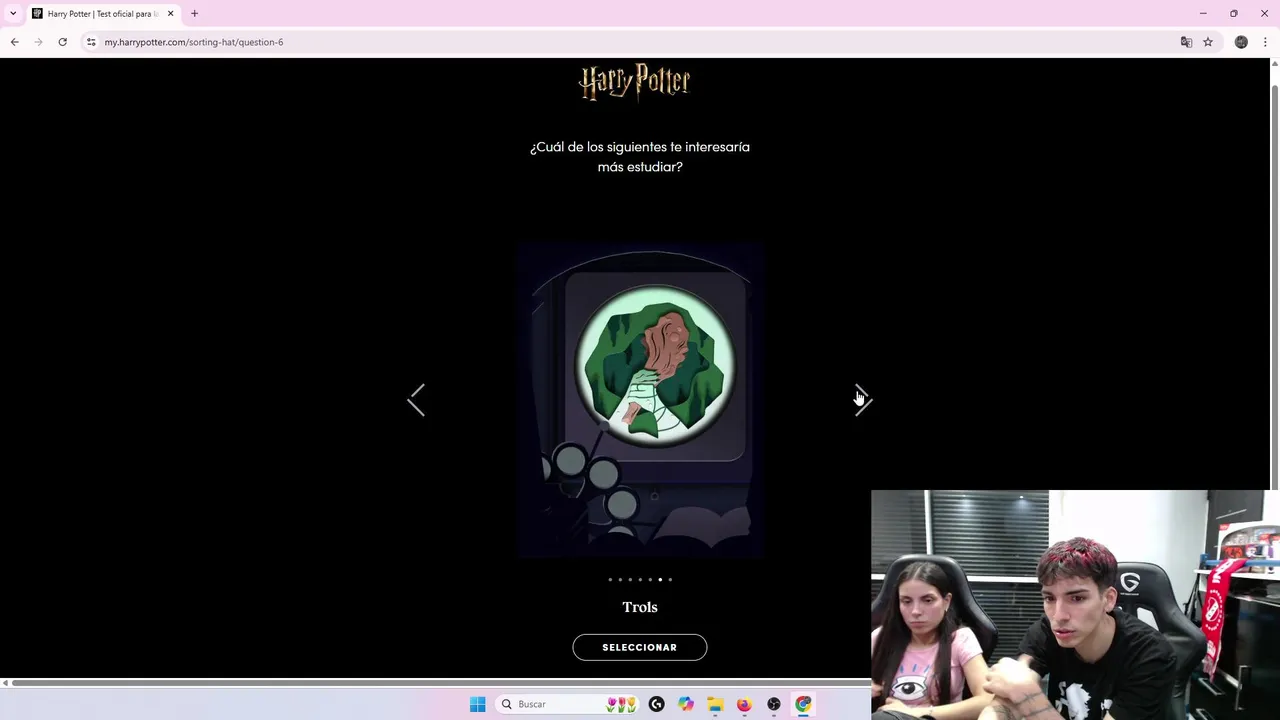Select the fifth carousel pagination dot
Image resolution: width=1280 pixels, height=720 pixels.
(x=650, y=579)
